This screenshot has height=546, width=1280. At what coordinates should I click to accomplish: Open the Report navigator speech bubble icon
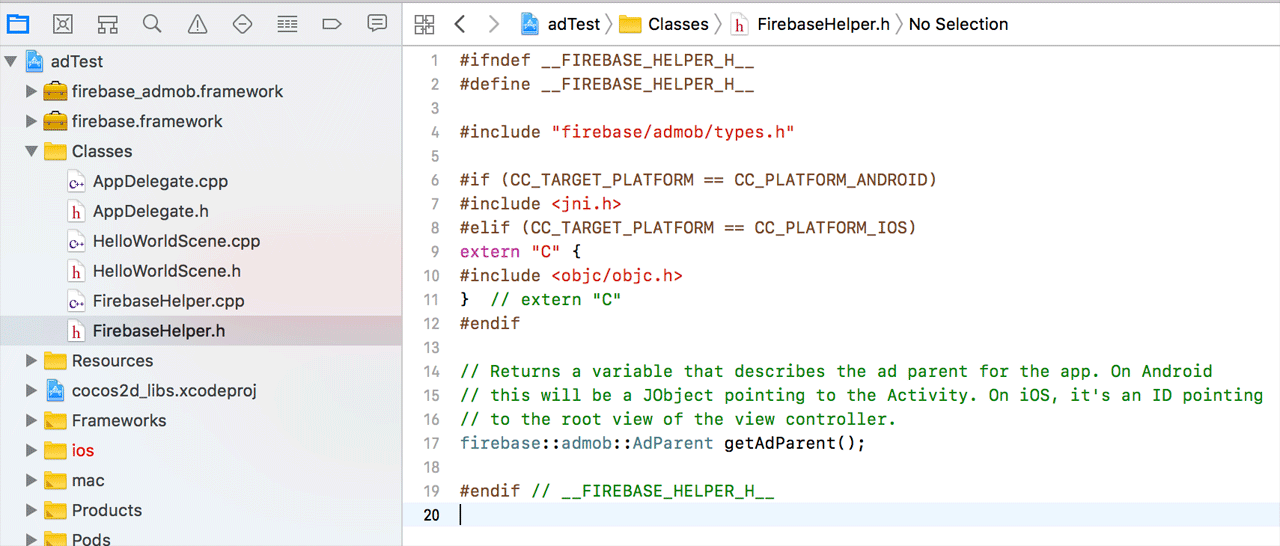click(377, 23)
